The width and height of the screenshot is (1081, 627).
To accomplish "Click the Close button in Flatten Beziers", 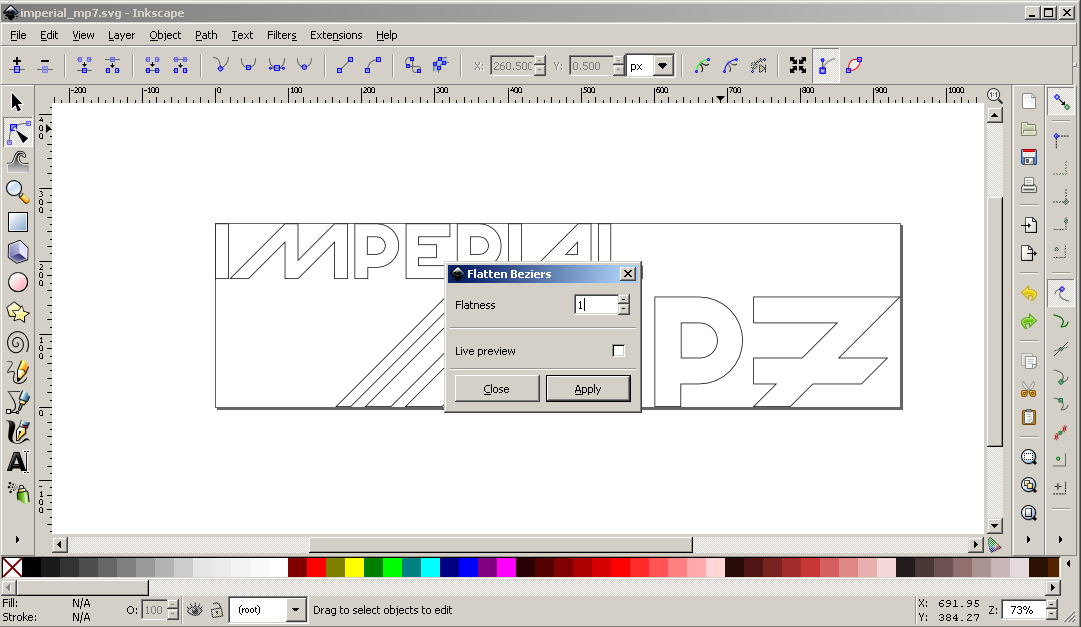I will click(x=497, y=389).
